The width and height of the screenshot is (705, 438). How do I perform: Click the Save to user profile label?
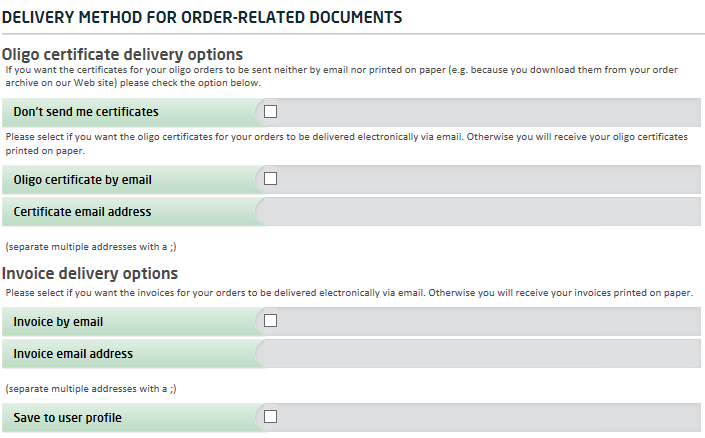[x=68, y=417]
